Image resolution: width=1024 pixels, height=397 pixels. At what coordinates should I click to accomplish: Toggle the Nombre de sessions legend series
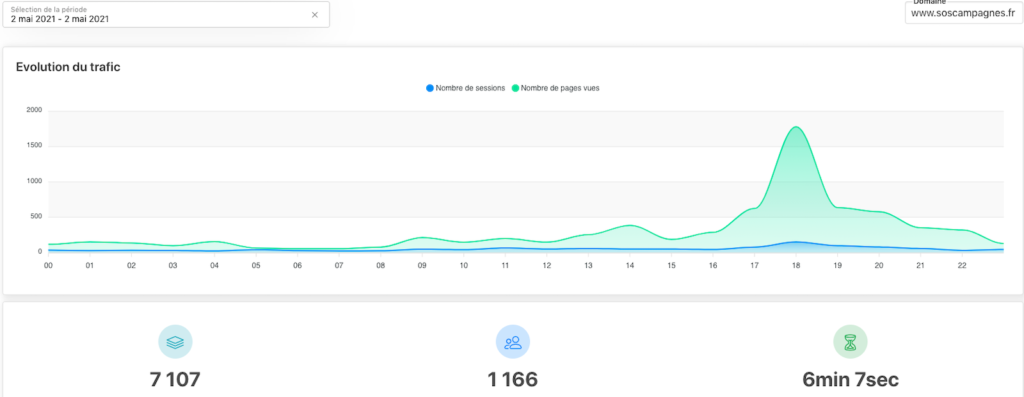point(465,88)
